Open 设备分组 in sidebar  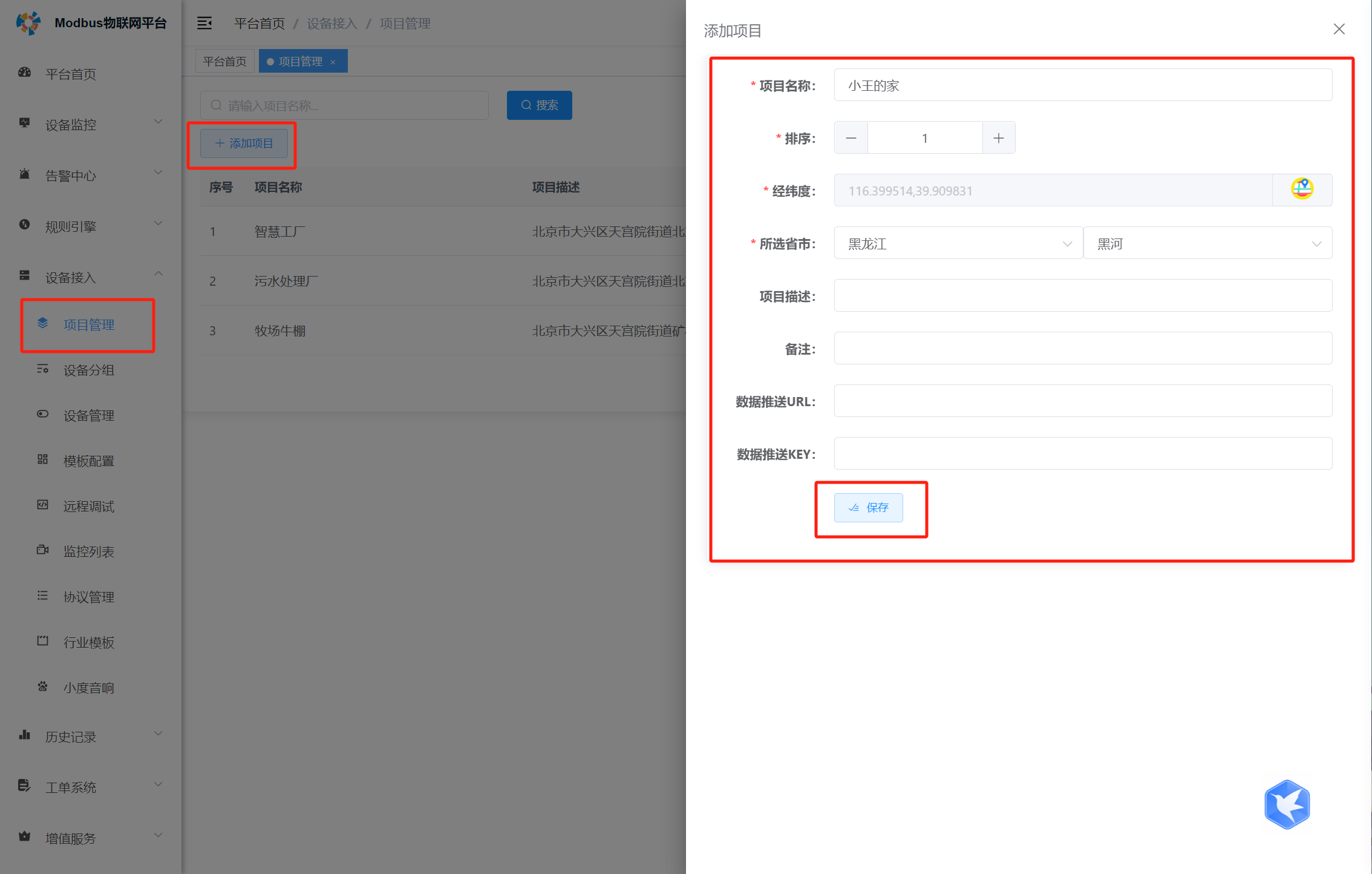coord(89,370)
